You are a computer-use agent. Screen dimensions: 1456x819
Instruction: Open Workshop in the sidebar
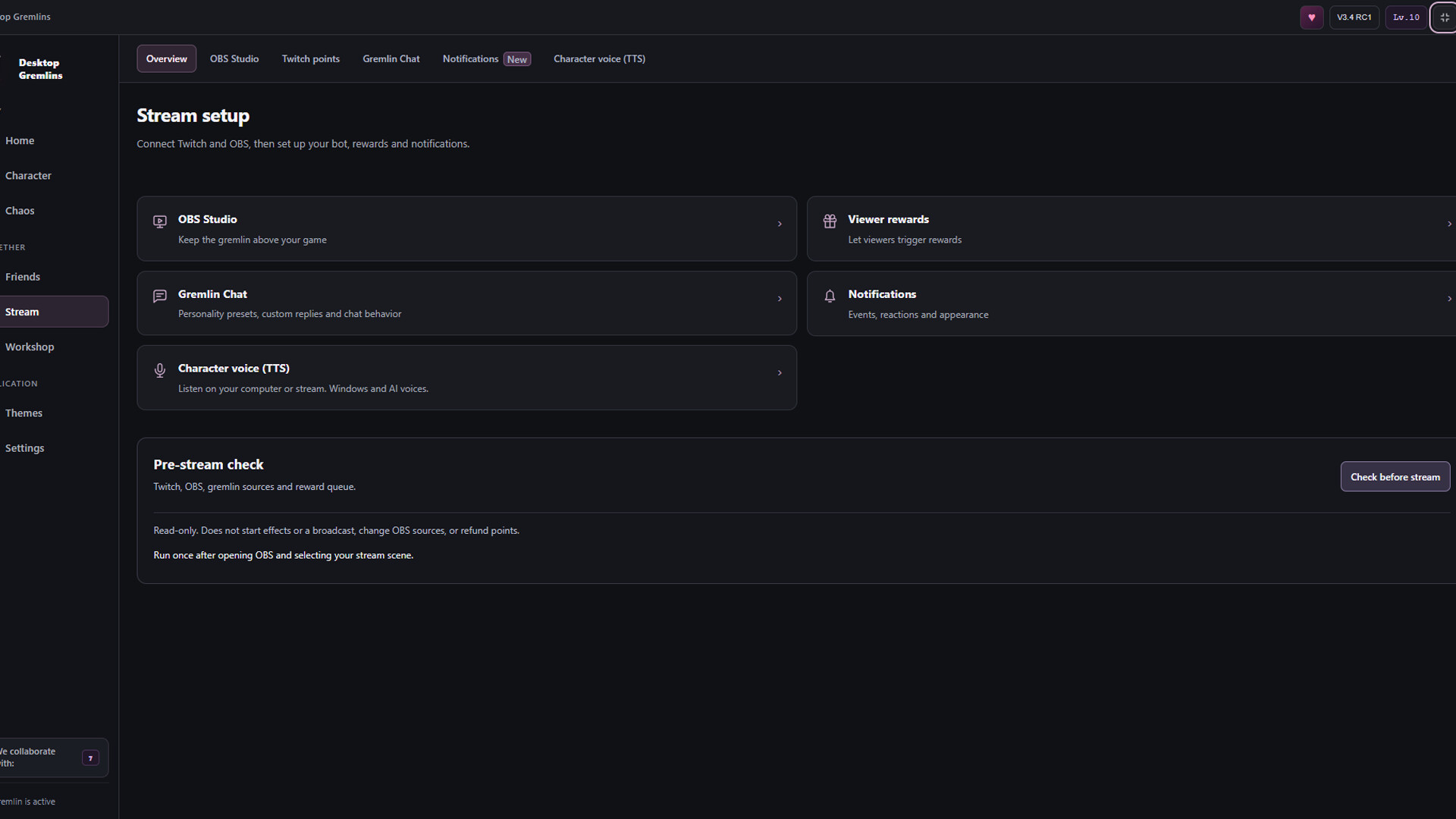[x=30, y=347]
